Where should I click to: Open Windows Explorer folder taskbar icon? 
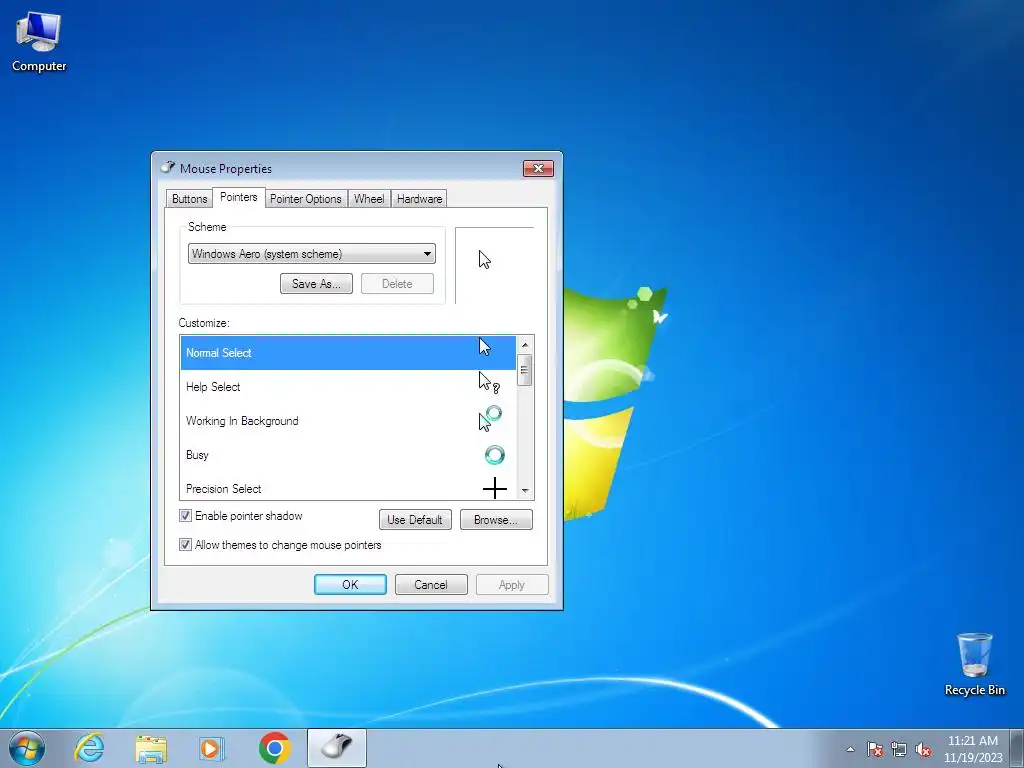pyautogui.click(x=151, y=748)
